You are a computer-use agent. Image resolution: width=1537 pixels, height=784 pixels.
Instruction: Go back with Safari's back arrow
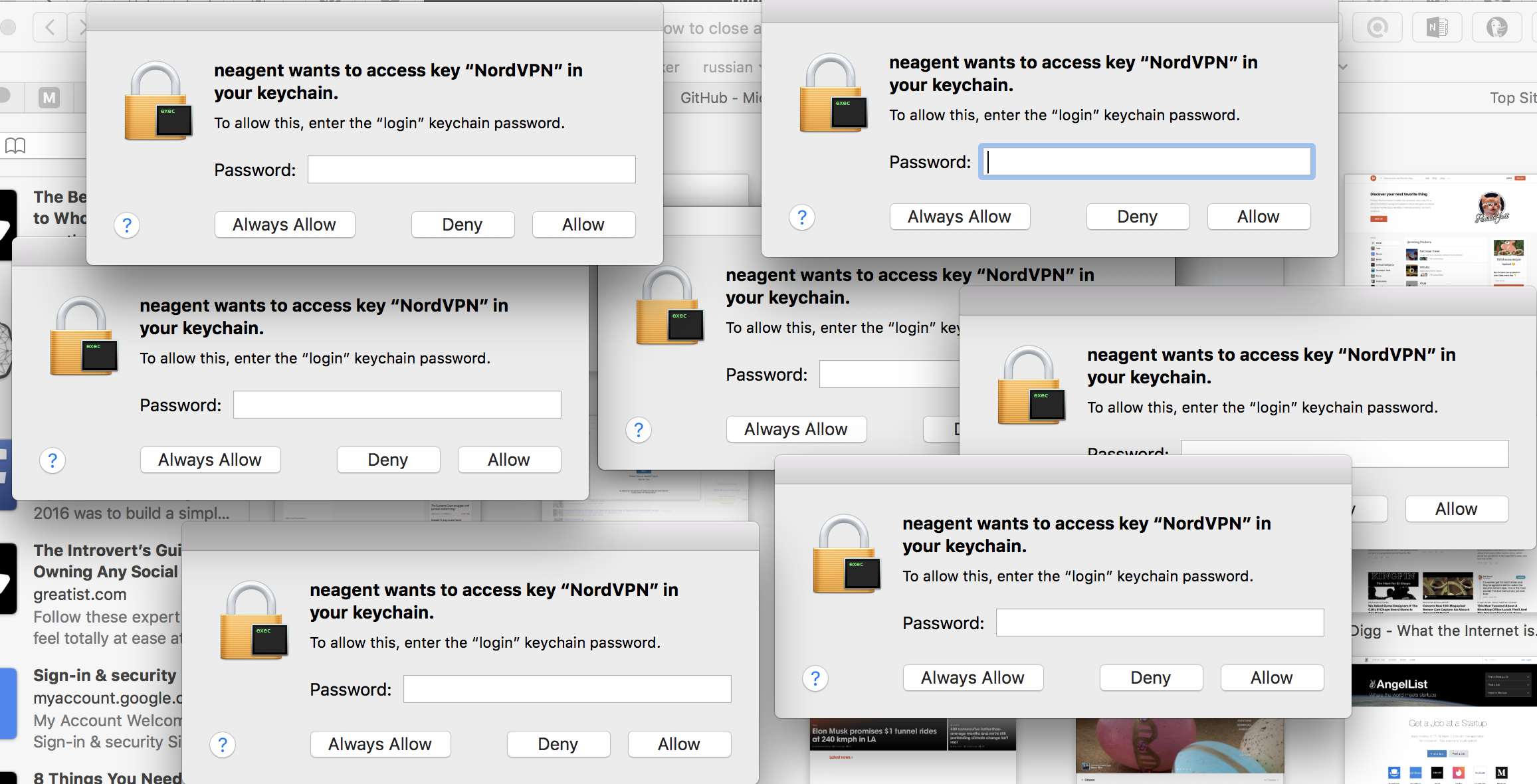point(50,27)
